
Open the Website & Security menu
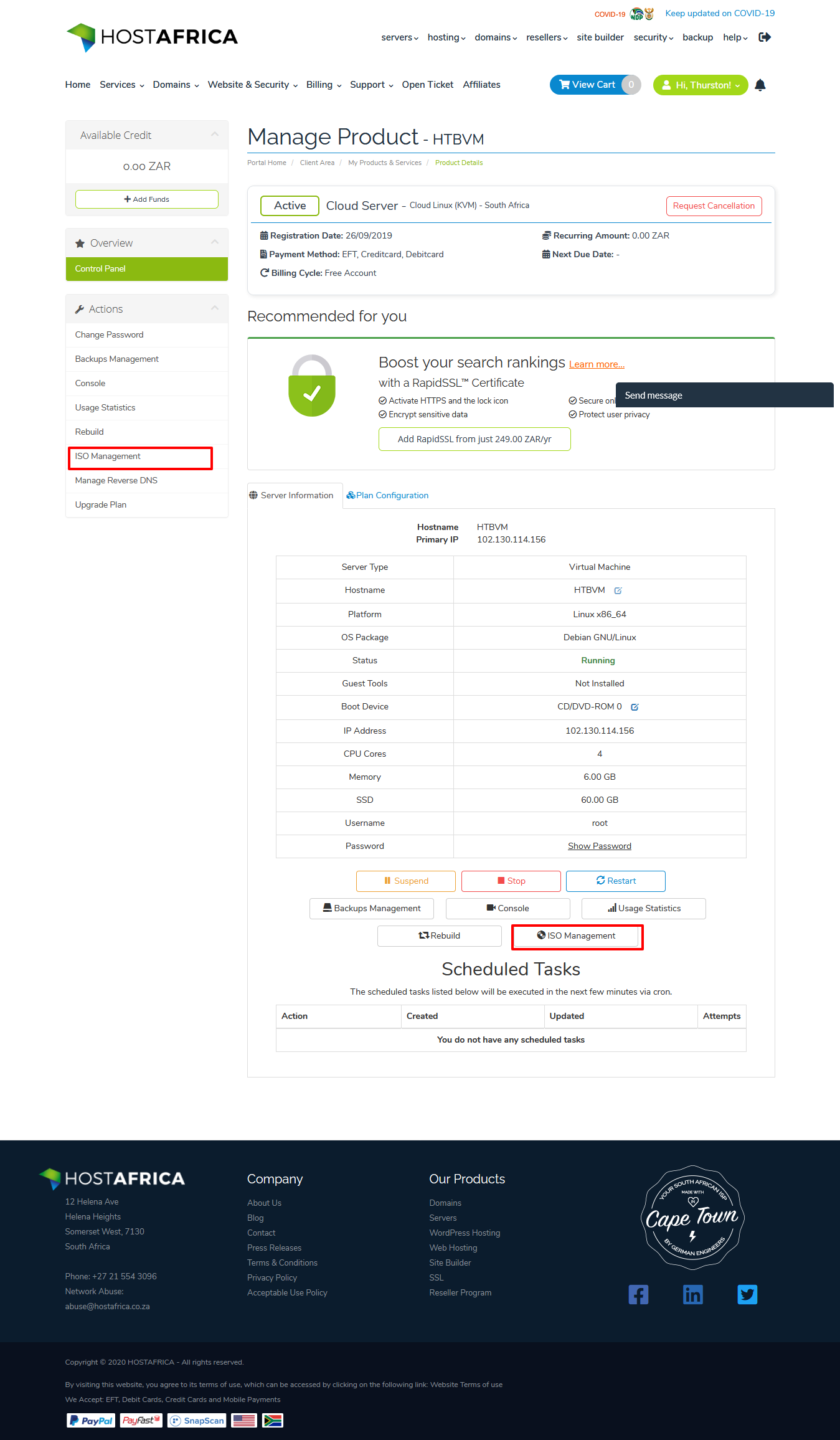click(x=253, y=85)
